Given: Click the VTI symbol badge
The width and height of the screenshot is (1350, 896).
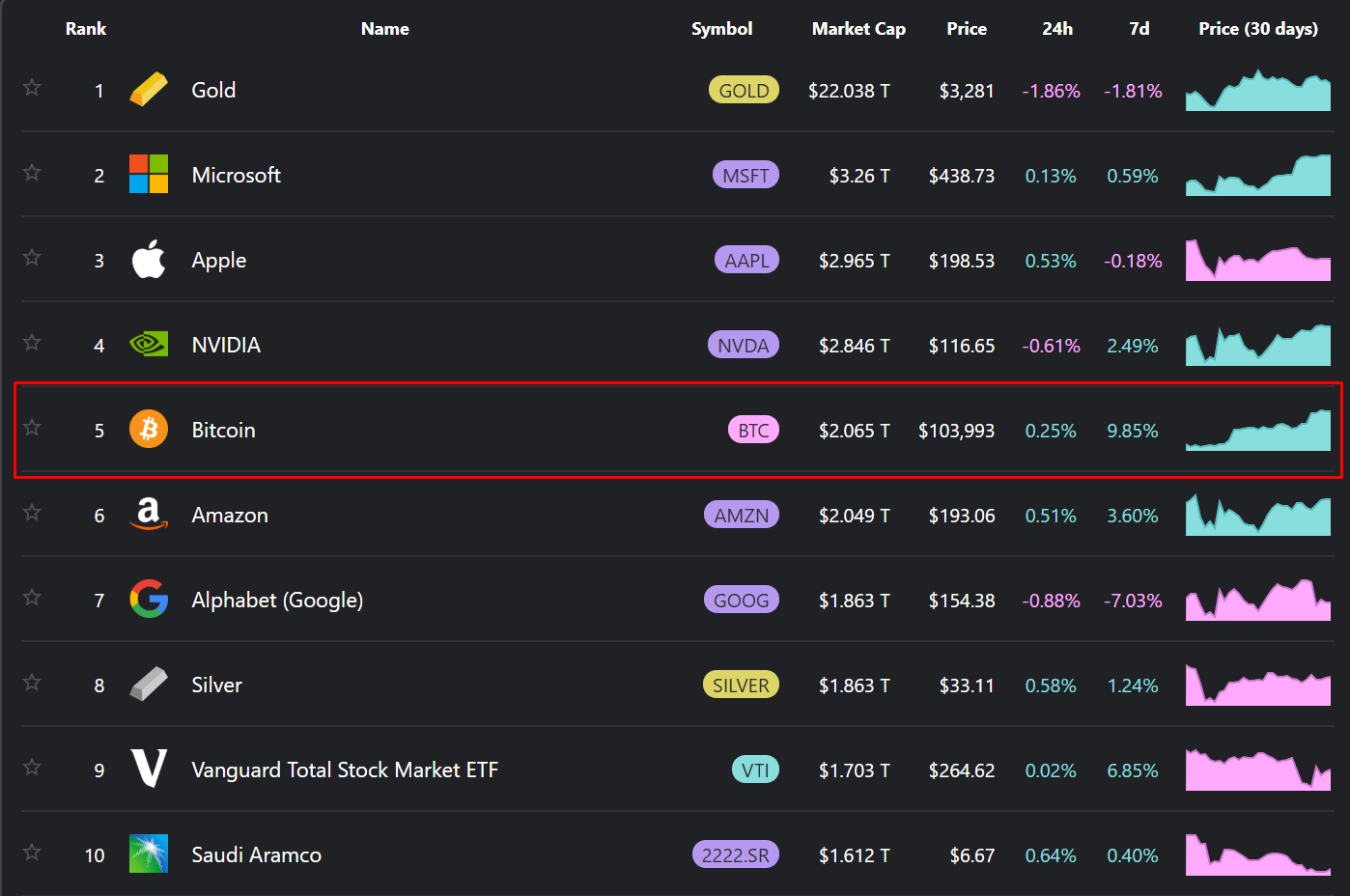Looking at the screenshot, I should click(755, 770).
